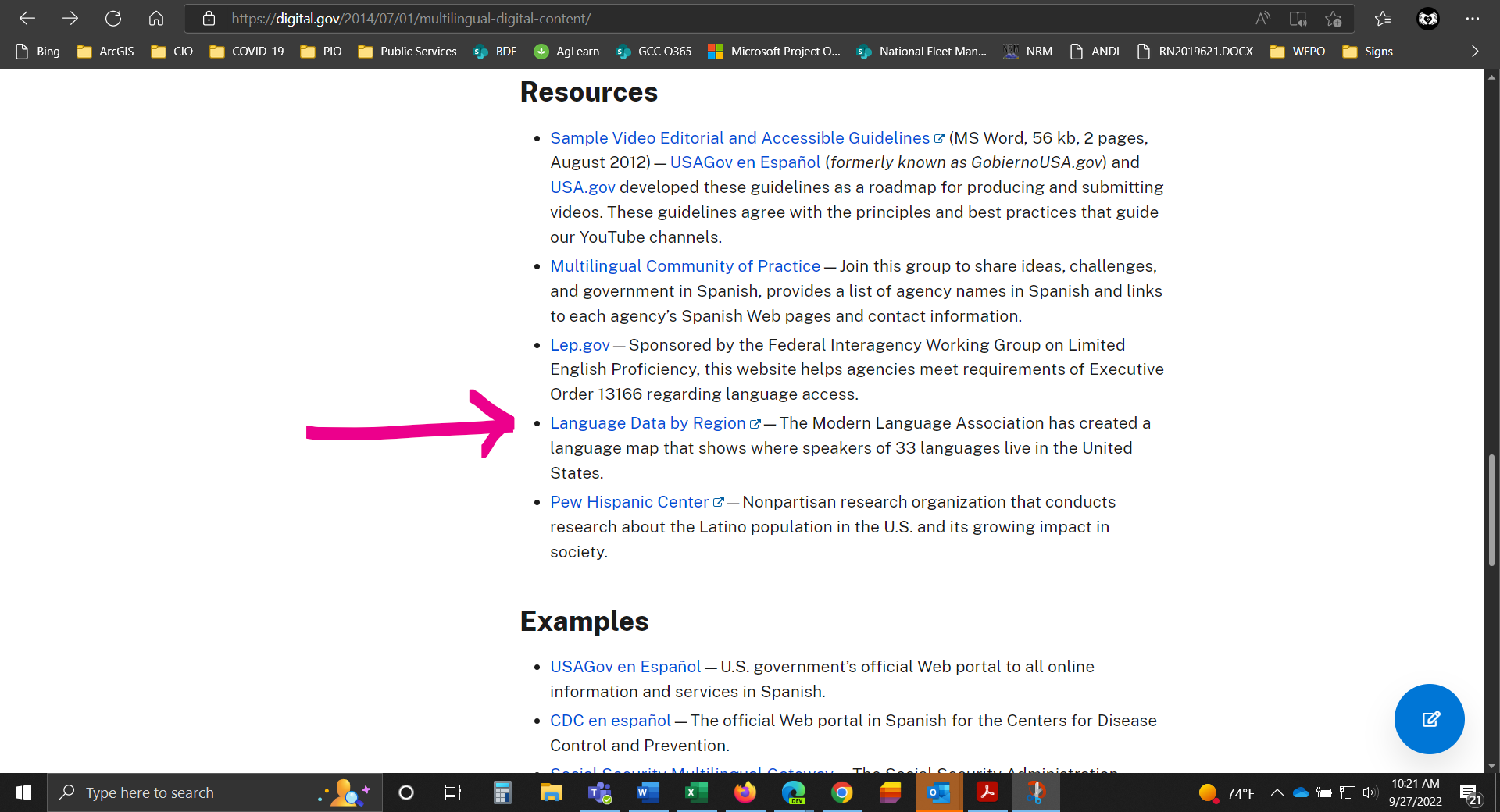Open the Edge browser profile avatar
This screenshot has height=812, width=1500.
[1428, 19]
